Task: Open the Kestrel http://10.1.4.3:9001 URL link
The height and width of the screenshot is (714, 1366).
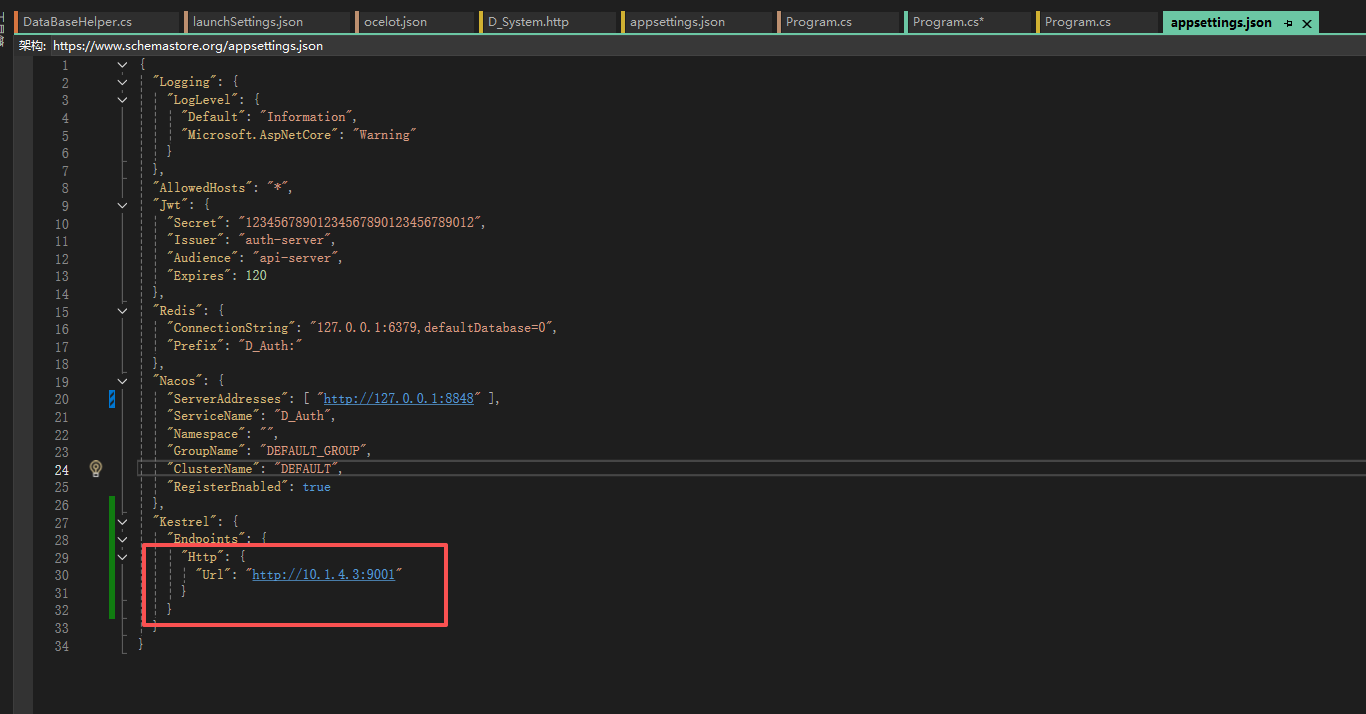Action: click(x=326, y=575)
